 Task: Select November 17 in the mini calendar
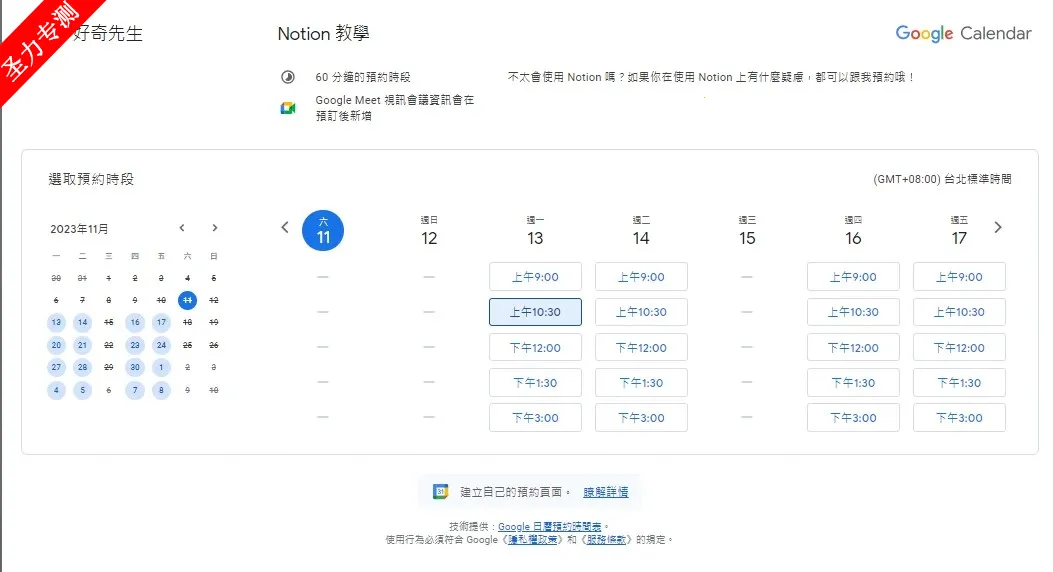coord(161,322)
